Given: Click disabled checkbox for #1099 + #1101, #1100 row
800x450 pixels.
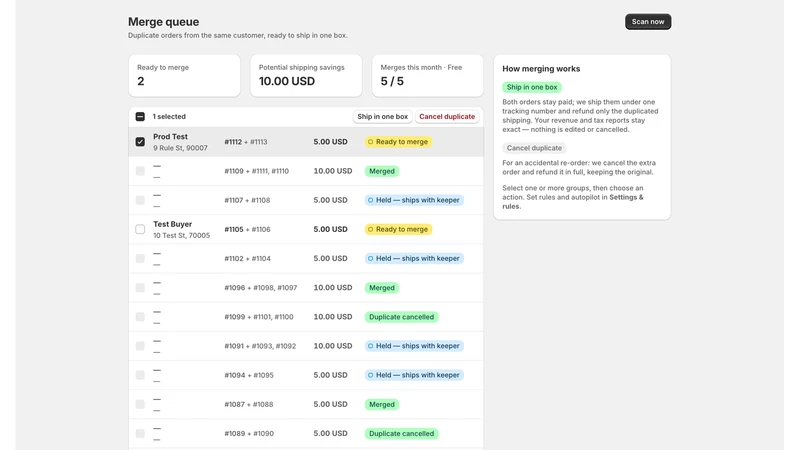Looking at the screenshot, I should click(x=140, y=317).
